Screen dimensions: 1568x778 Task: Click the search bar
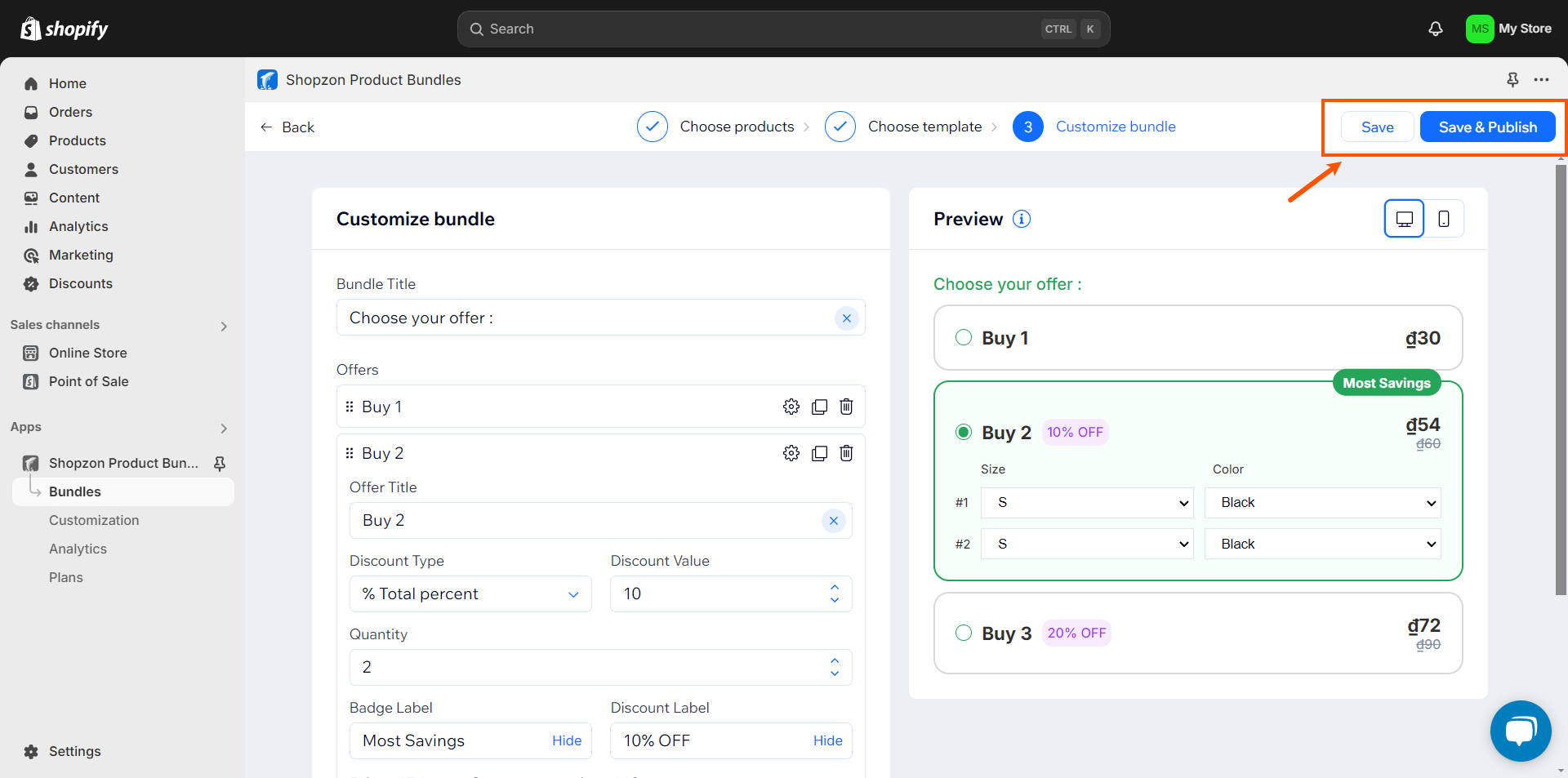coord(783,29)
